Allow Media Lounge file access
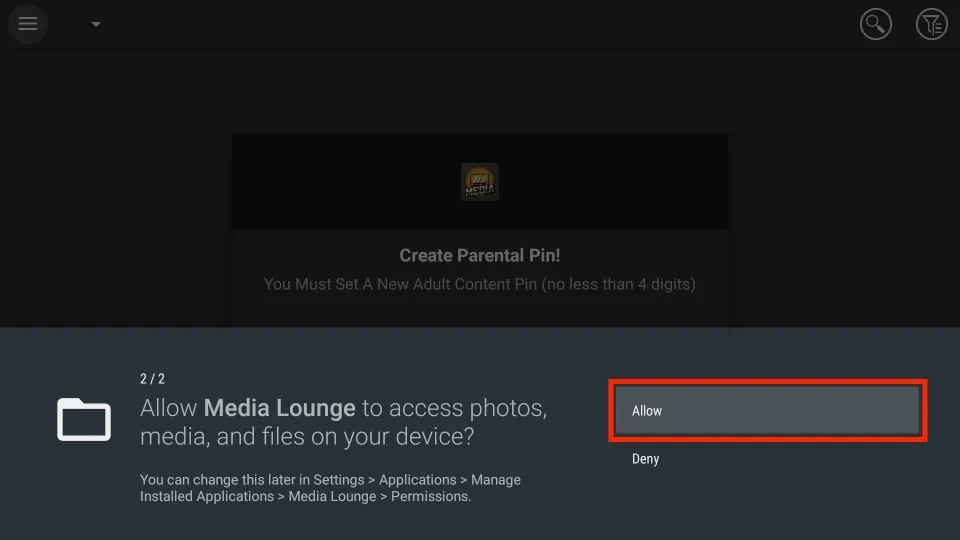Image resolution: width=960 pixels, height=540 pixels. (x=767, y=410)
